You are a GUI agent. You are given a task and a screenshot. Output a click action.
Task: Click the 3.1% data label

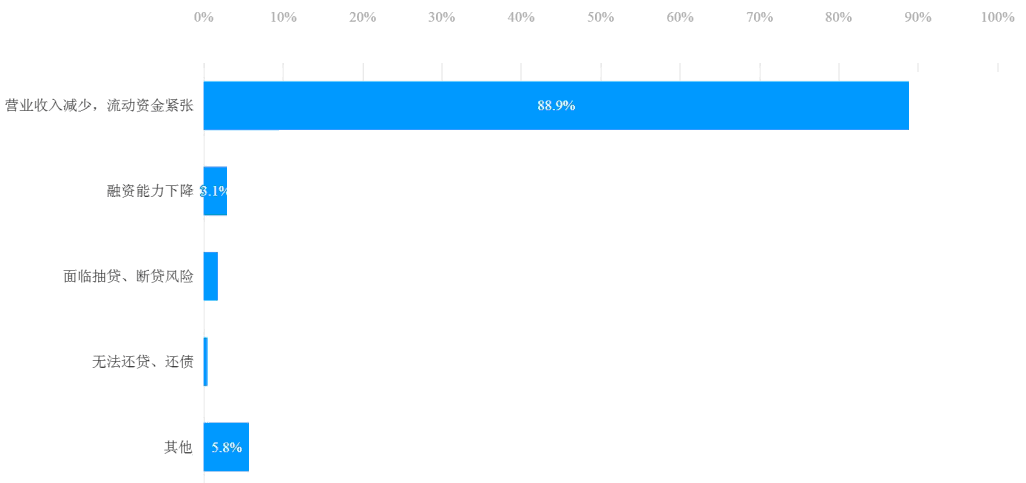click(214, 191)
